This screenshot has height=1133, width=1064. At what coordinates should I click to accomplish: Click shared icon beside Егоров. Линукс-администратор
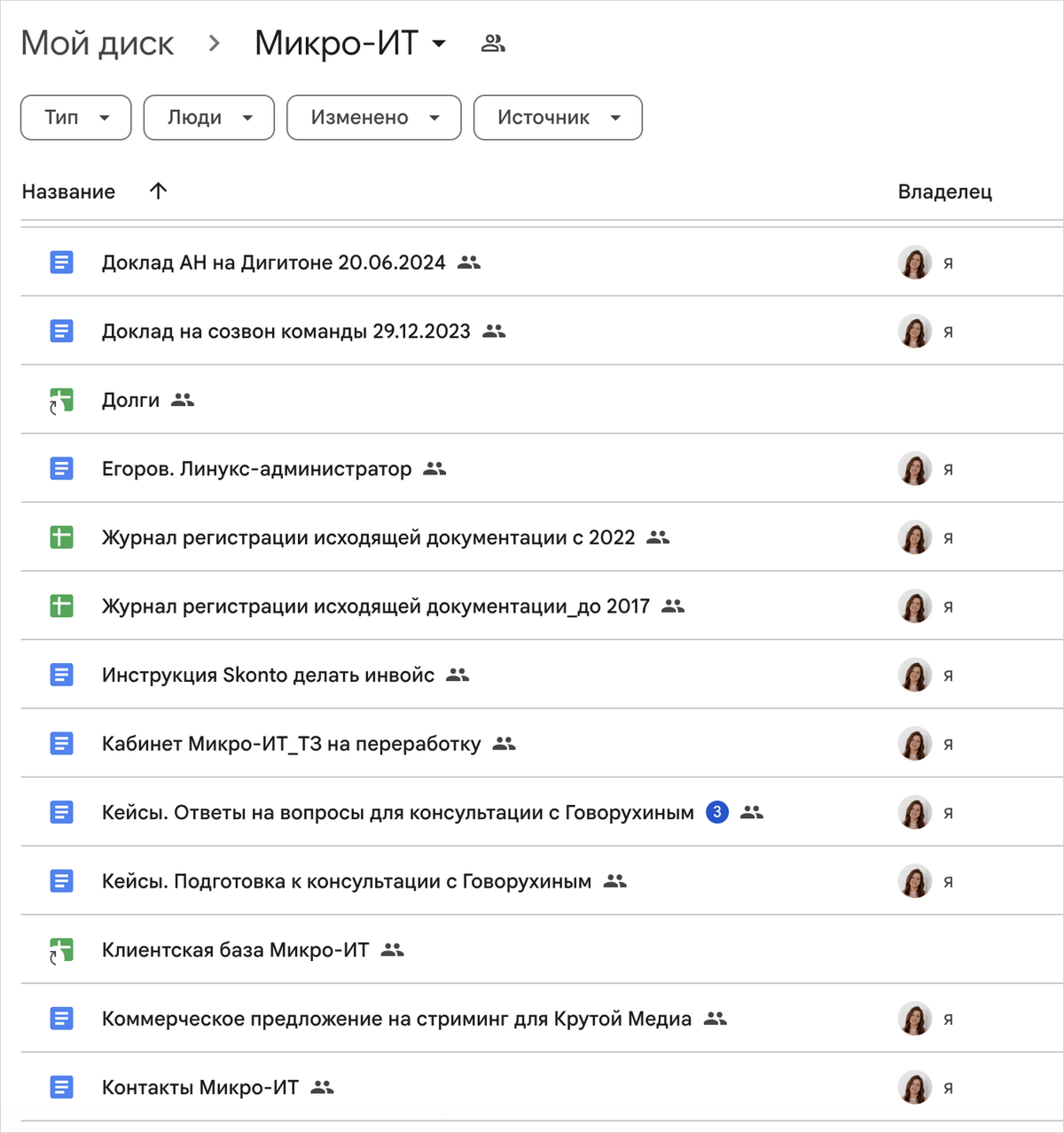point(434,469)
